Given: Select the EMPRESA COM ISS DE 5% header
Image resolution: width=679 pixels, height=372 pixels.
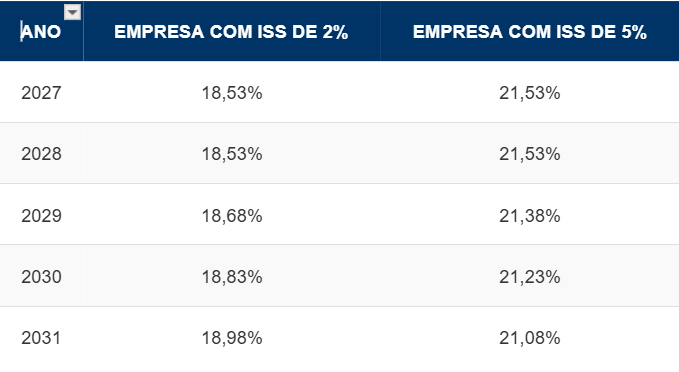Looking at the screenshot, I should (x=530, y=32).
